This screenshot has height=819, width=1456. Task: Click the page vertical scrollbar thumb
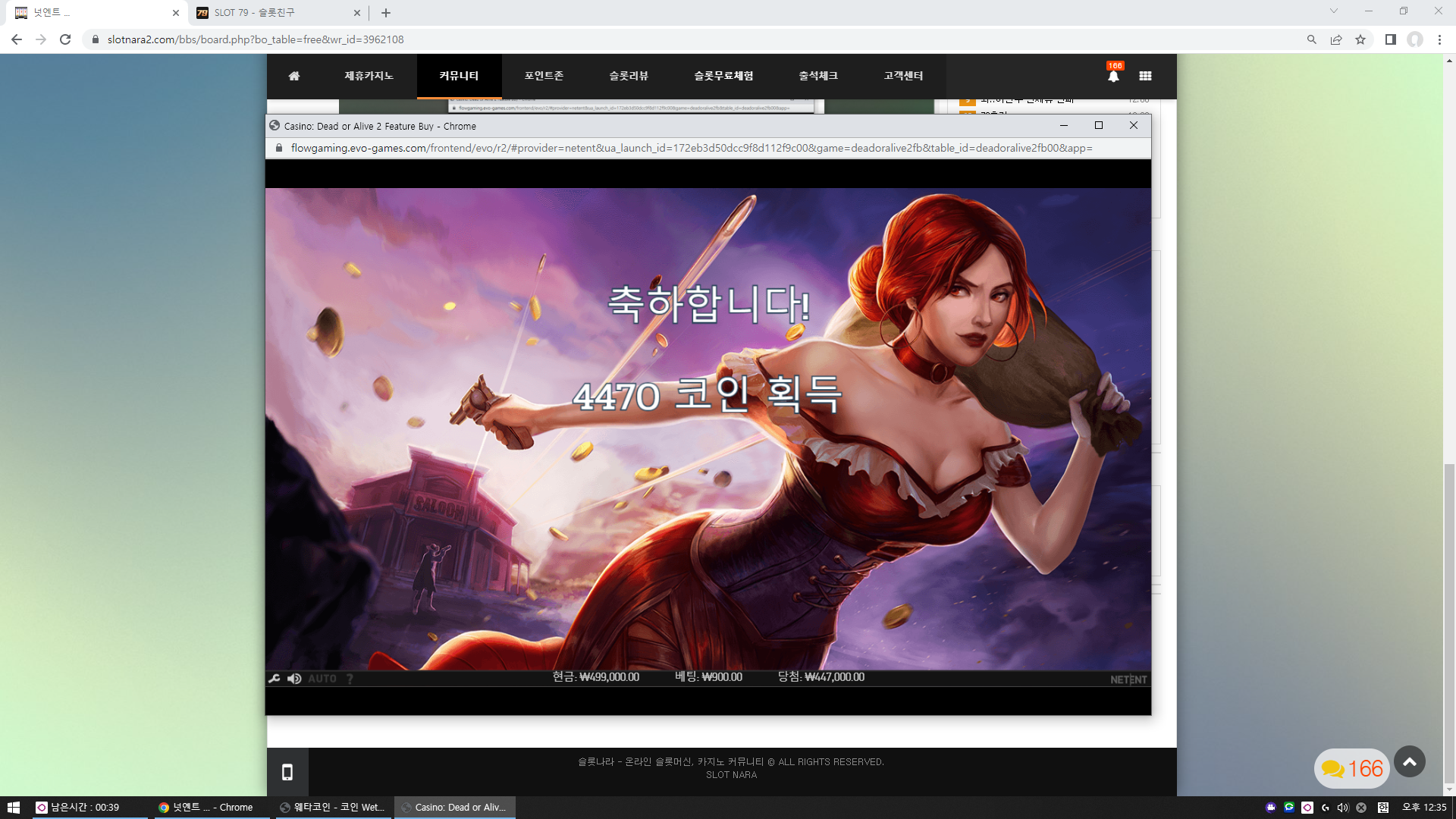tap(1449, 623)
